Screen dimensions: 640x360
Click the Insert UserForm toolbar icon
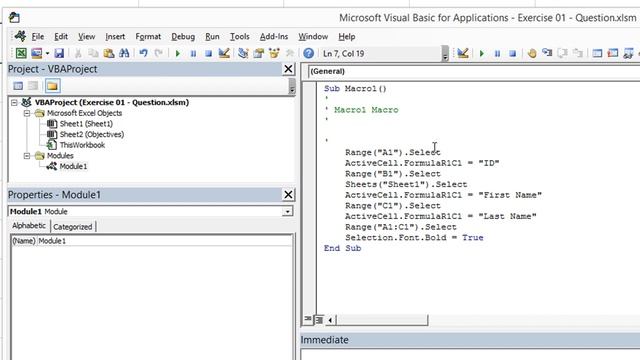point(37,53)
